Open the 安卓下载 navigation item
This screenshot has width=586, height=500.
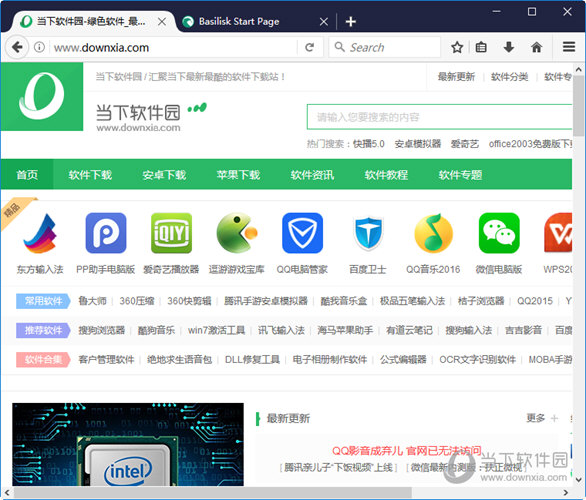(164, 175)
